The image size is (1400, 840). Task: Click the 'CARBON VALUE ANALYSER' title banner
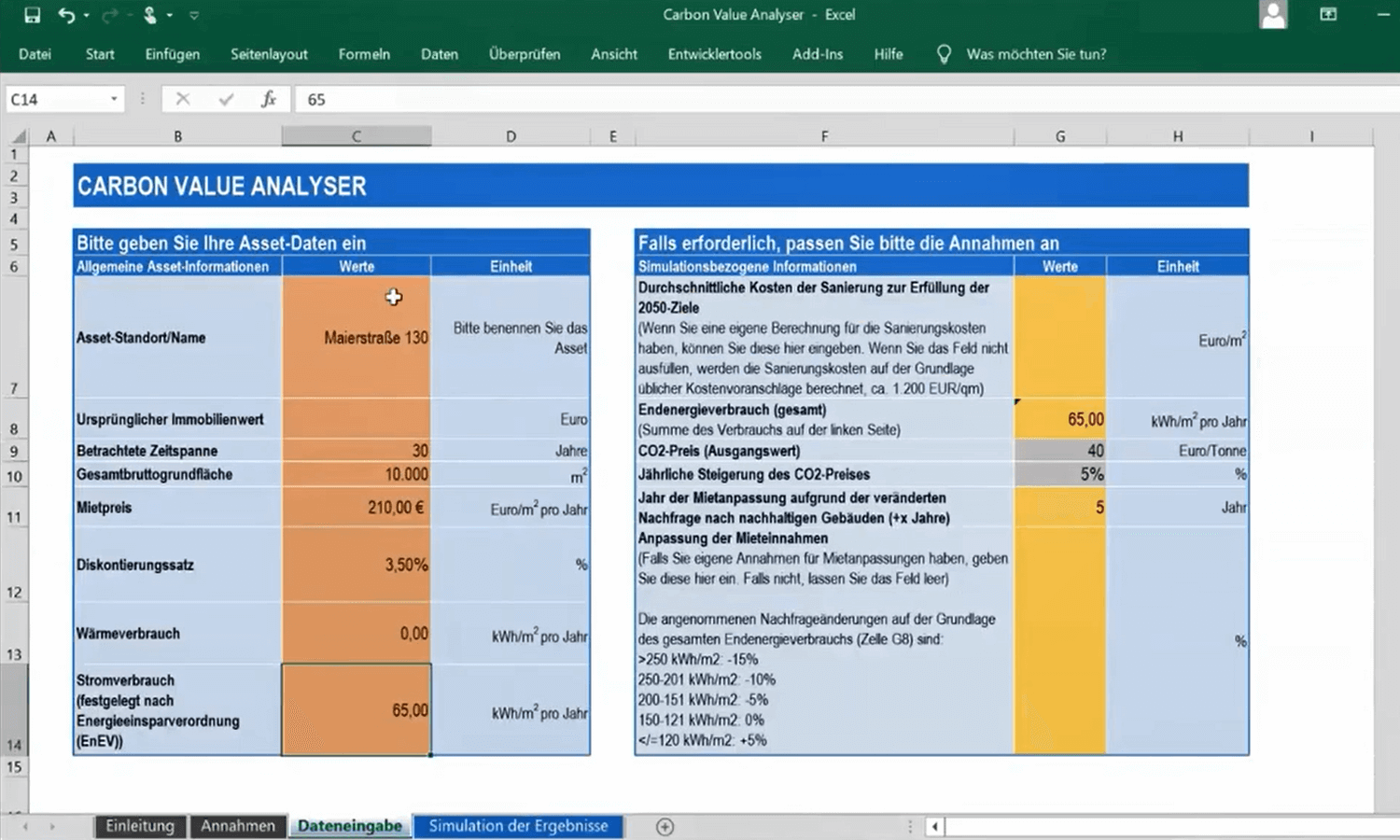tap(661, 186)
